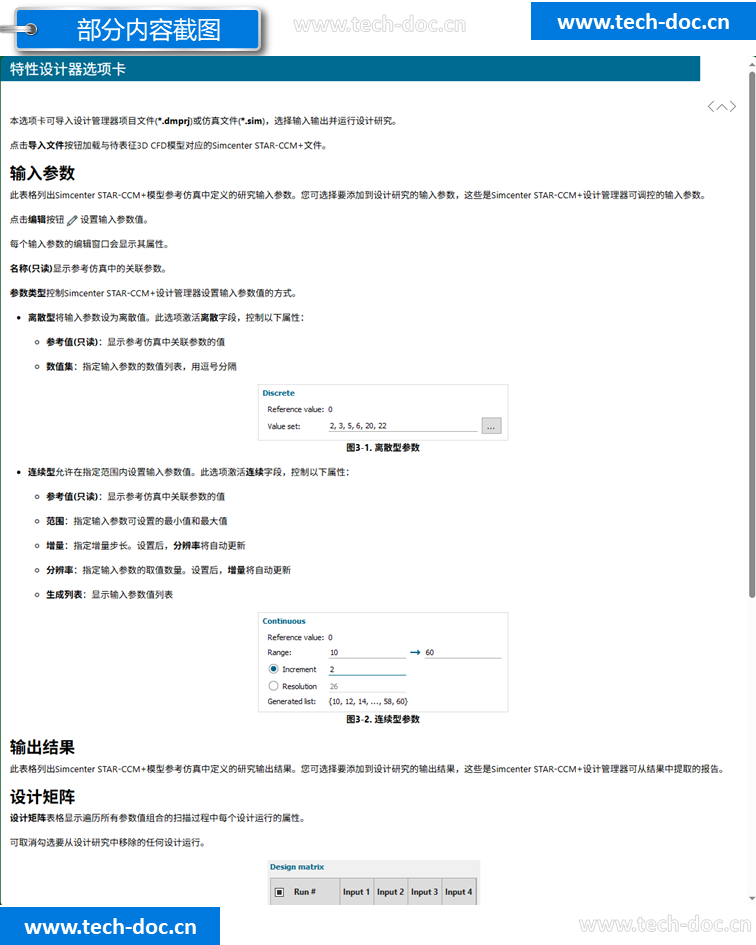Click caption 图3-2. 连续型参数
Image resolution: width=756 pixels, height=945 pixels.
(x=383, y=720)
